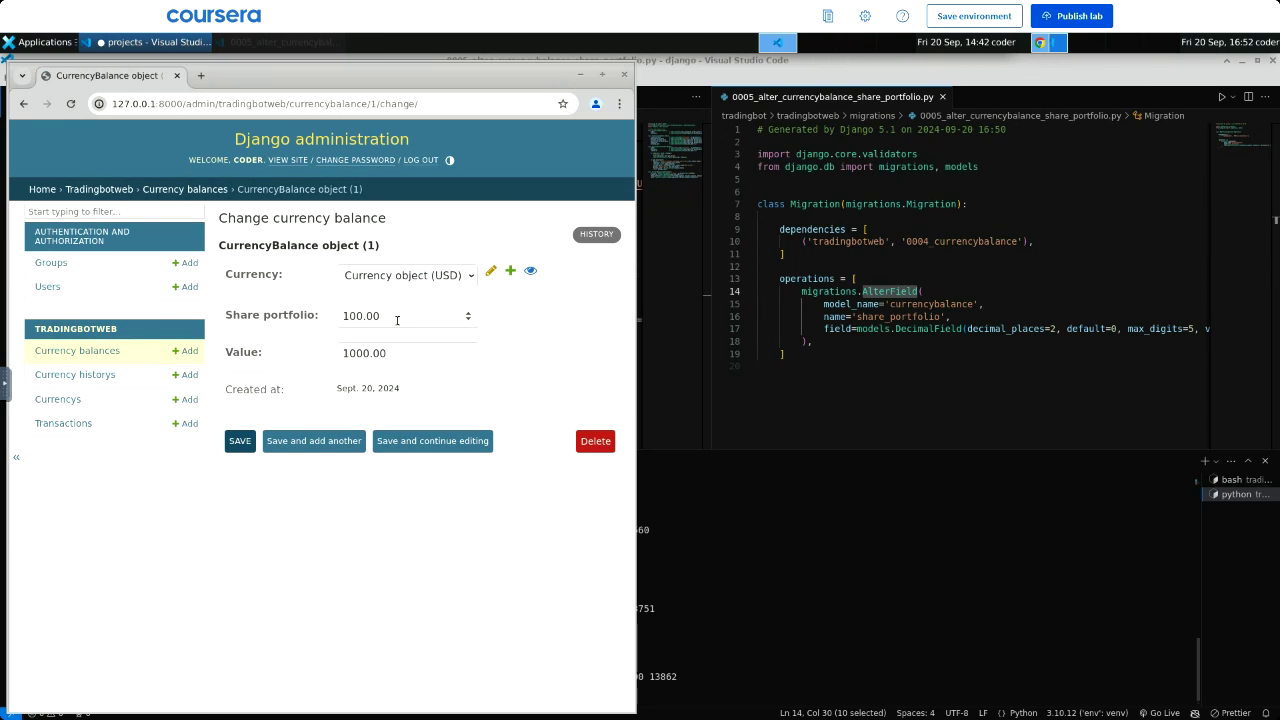This screenshot has width=1280, height=720.
Task: Collapse the admin sidebar navigation
Action: pyautogui.click(x=16, y=457)
